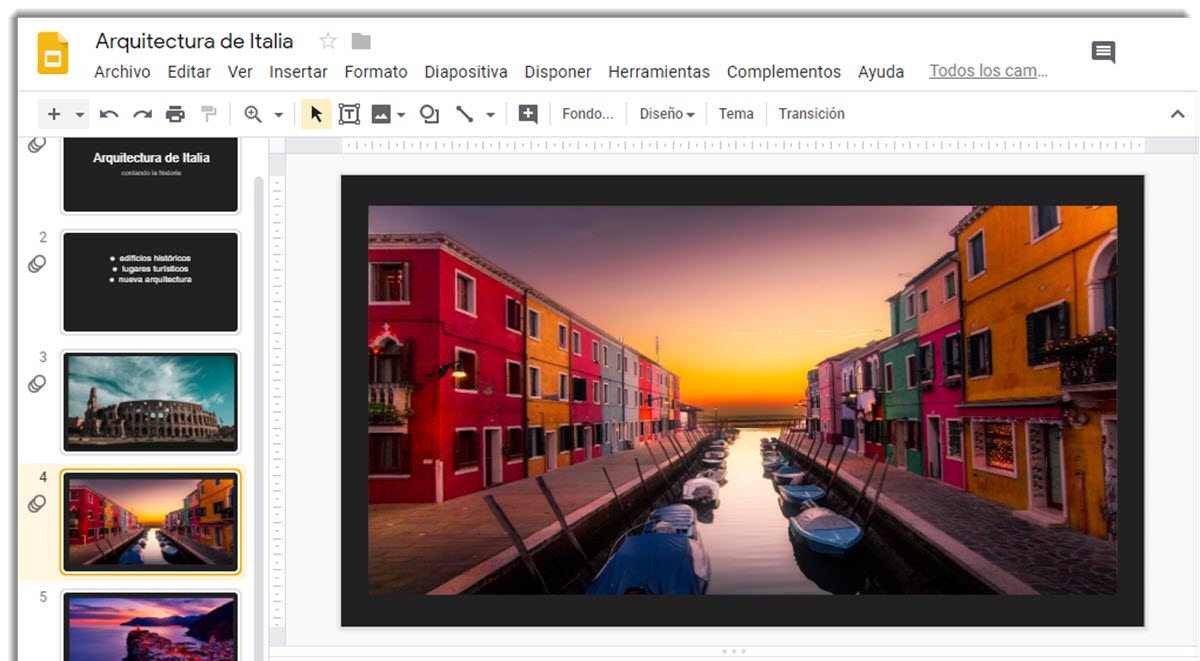Click the Transición button
Image resolution: width=1200 pixels, height=661 pixels.
[x=811, y=114]
